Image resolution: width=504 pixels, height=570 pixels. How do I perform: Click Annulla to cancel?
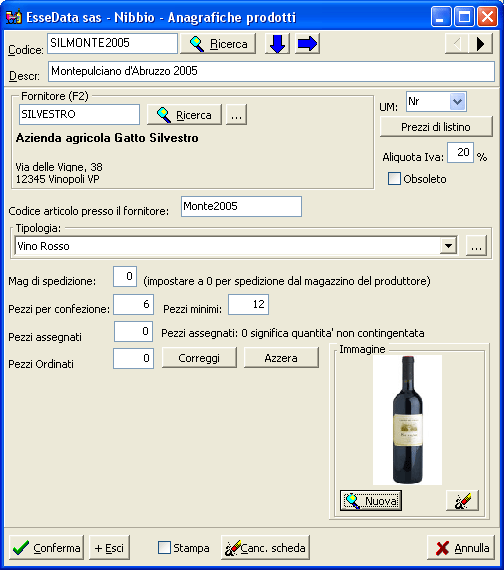click(x=461, y=547)
